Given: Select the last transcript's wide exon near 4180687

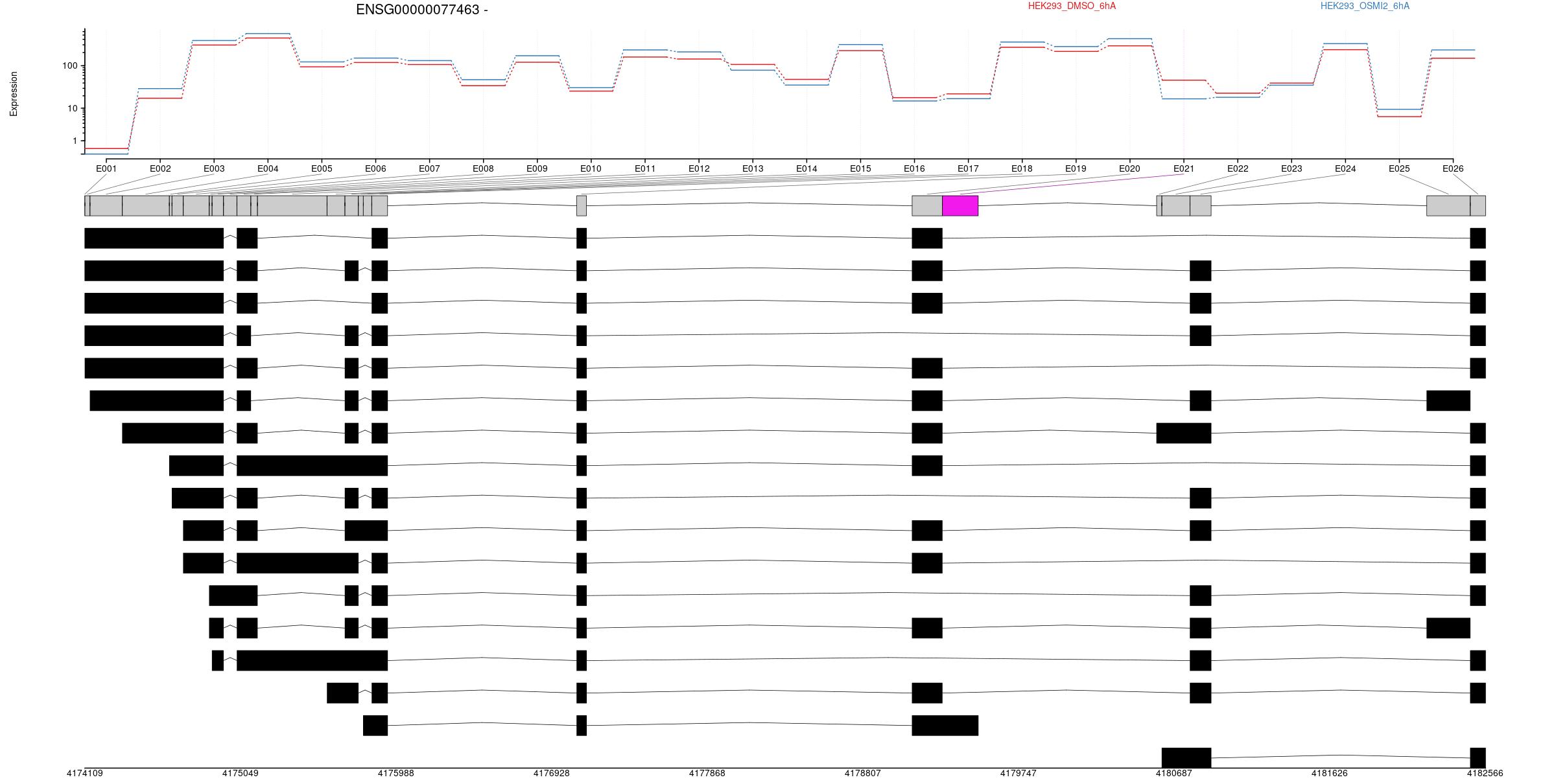Looking at the screenshot, I should pos(1186,758).
